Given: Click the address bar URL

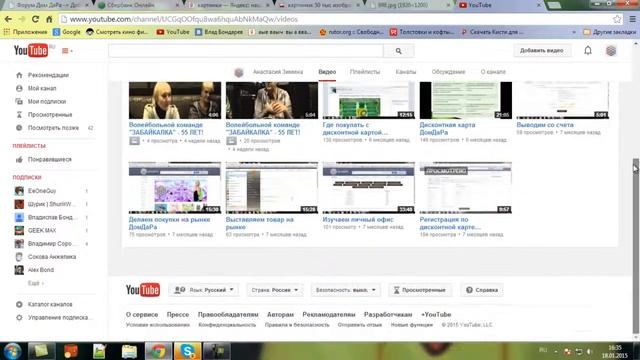Looking at the screenshot, I should pos(184,19).
